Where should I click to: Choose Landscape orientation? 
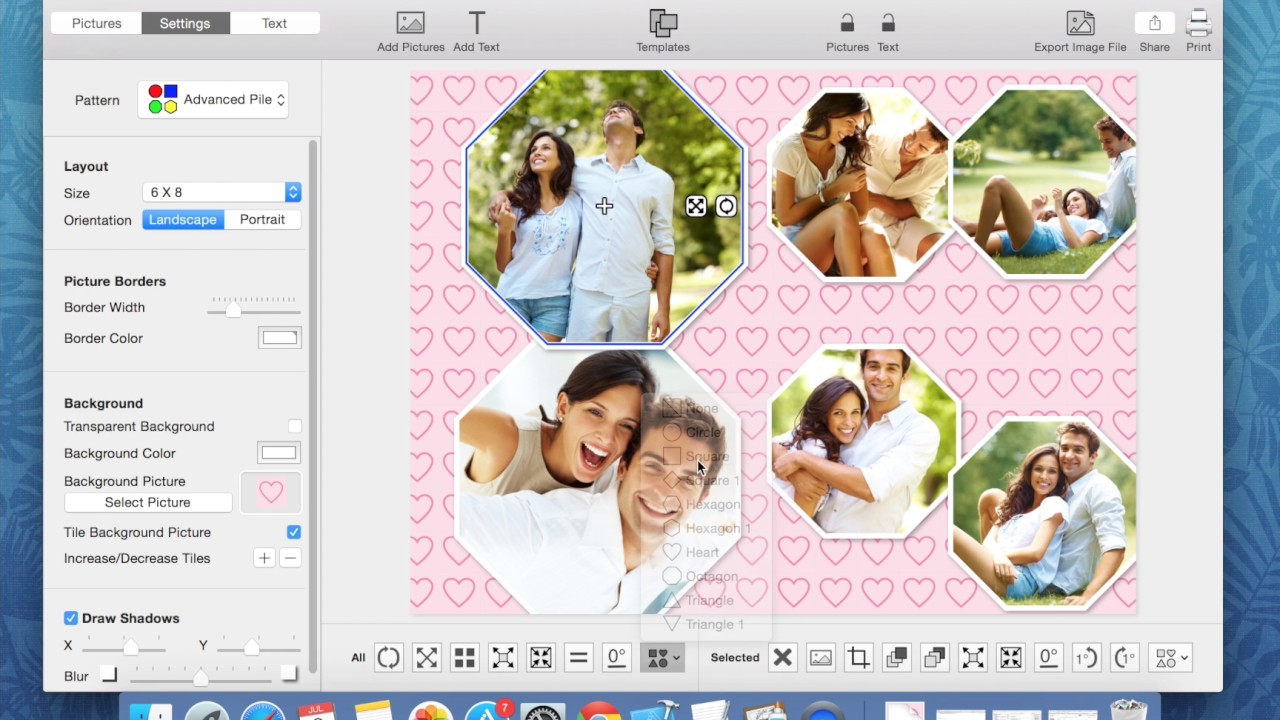point(182,220)
